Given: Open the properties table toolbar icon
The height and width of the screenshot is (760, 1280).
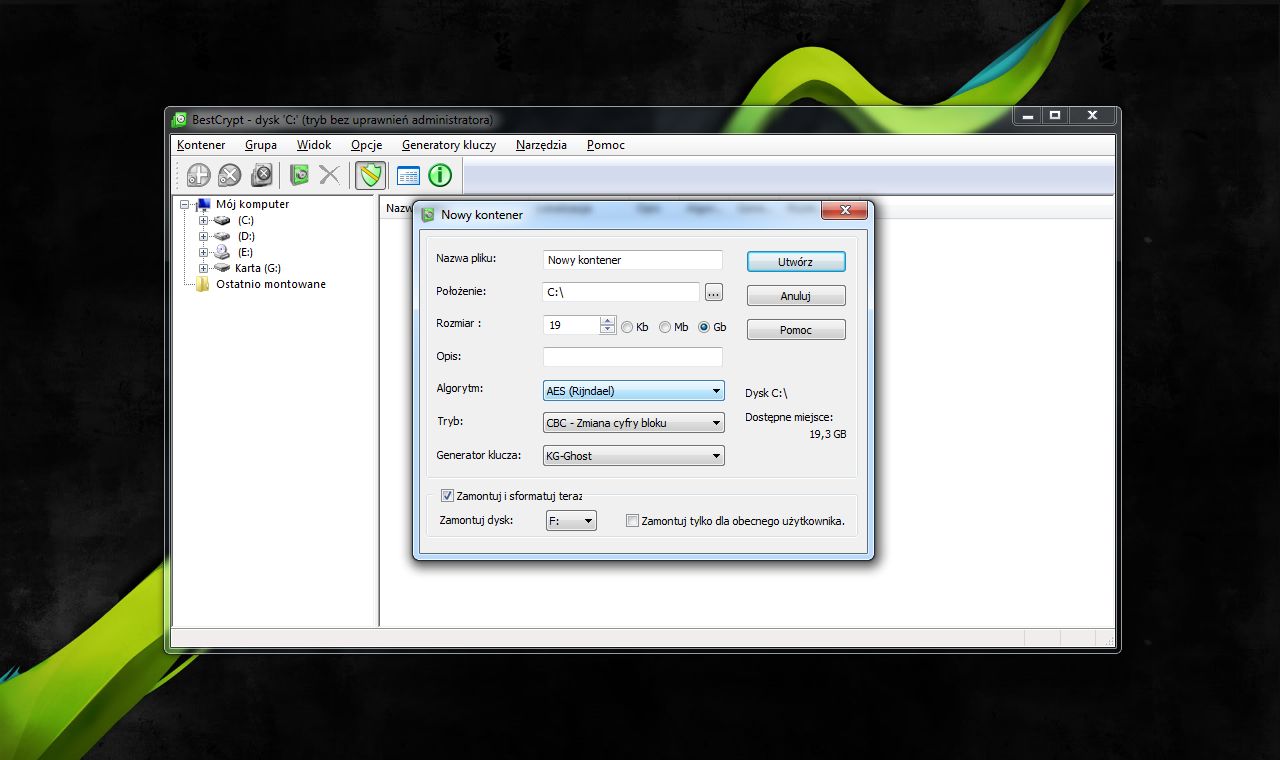Looking at the screenshot, I should pos(407,174).
